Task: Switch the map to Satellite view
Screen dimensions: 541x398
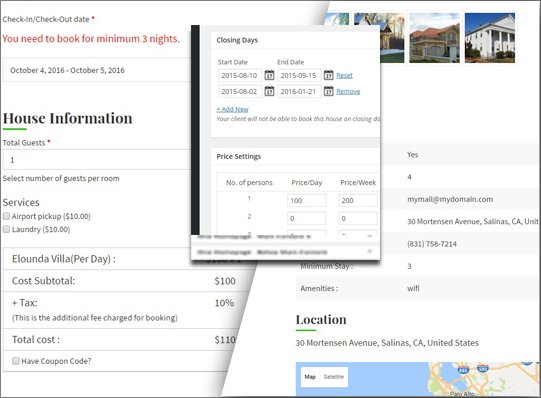Action: [x=334, y=377]
